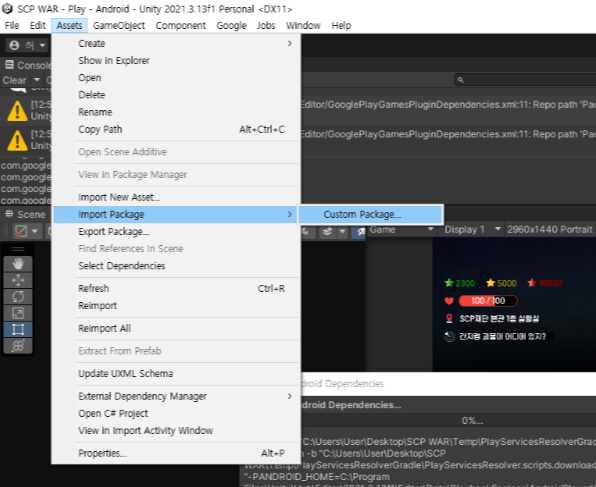
Task: Choose Delete in Assets menu
Action: [176, 95]
